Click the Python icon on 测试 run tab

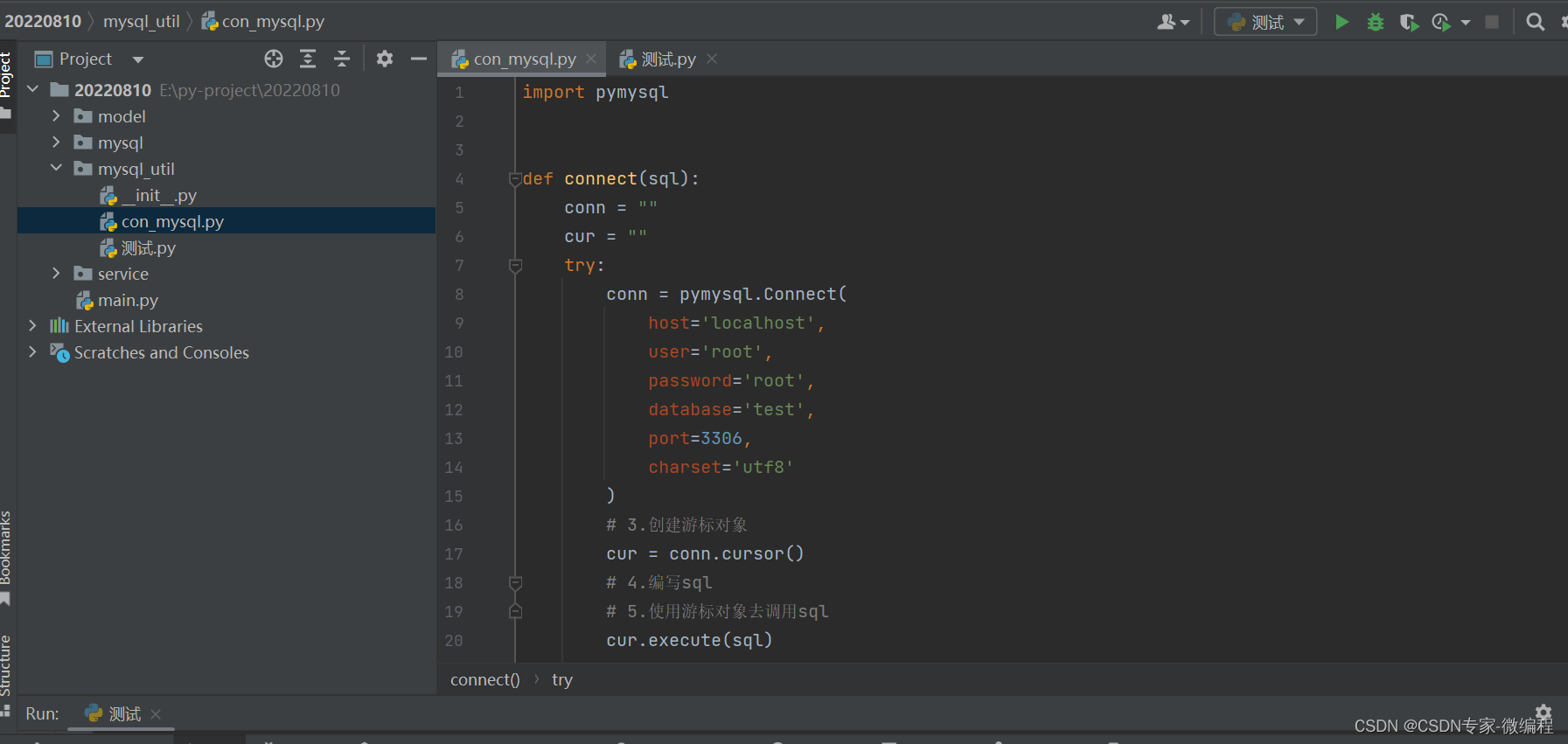94,713
